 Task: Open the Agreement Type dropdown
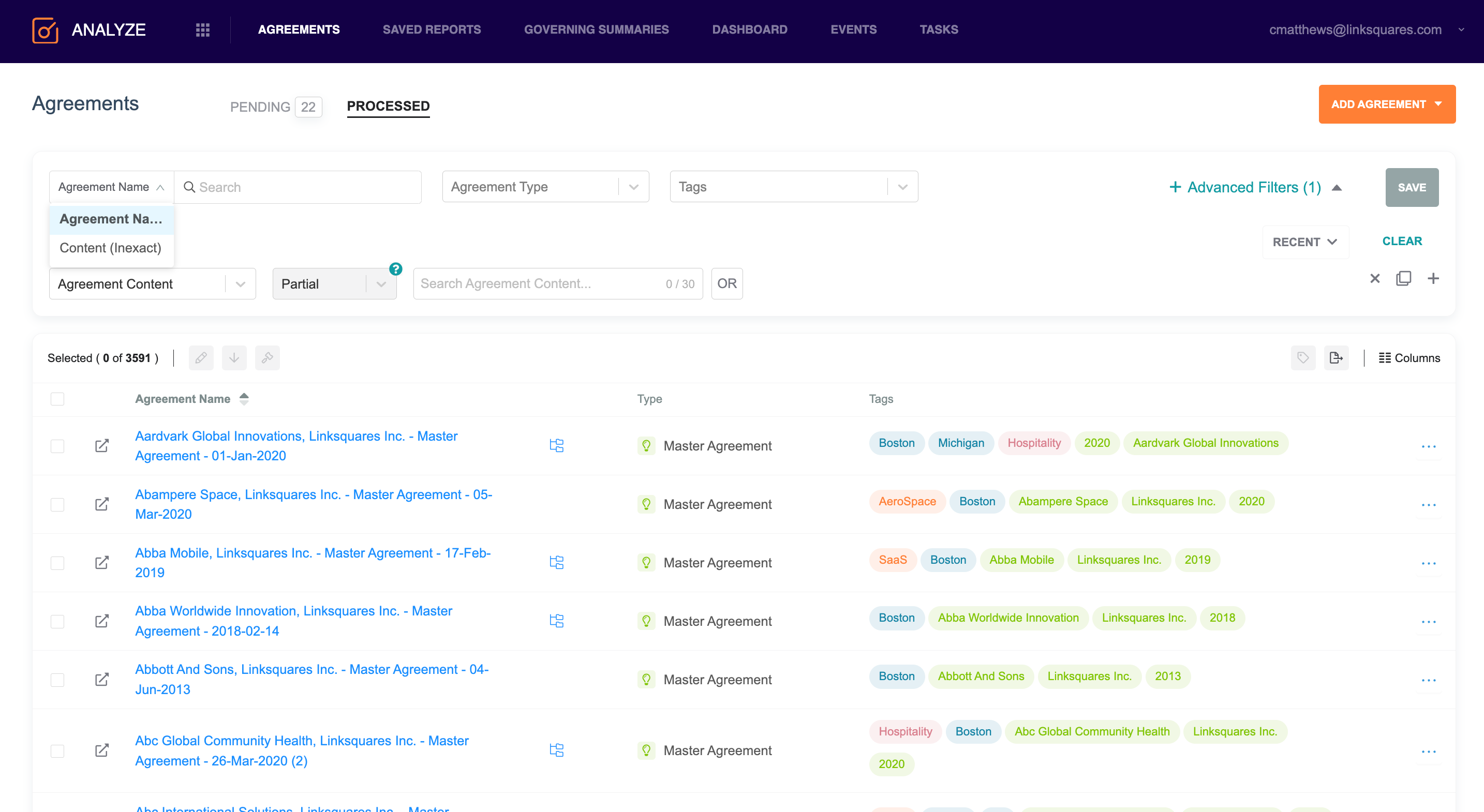(x=545, y=187)
